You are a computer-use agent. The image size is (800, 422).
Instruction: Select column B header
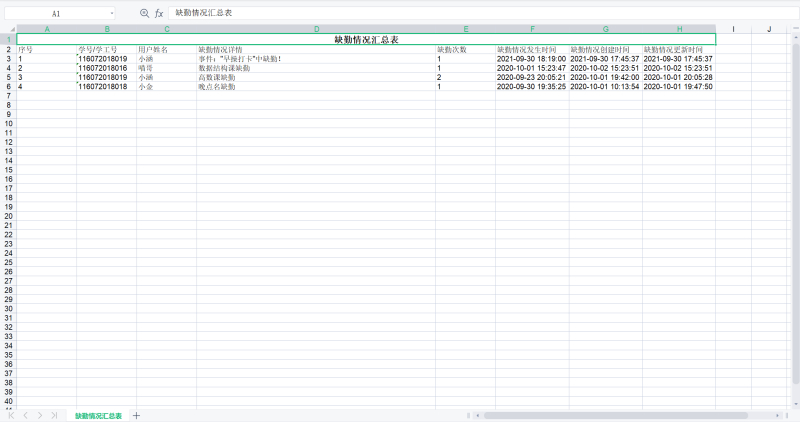pyautogui.click(x=107, y=29)
